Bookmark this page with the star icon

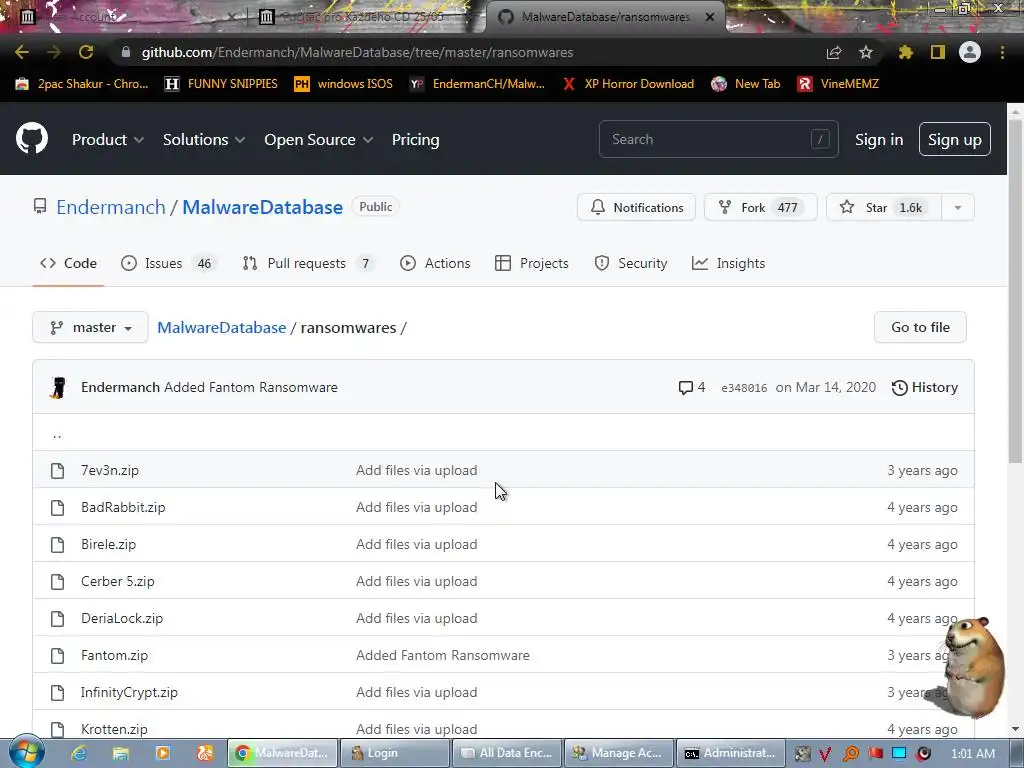866,52
